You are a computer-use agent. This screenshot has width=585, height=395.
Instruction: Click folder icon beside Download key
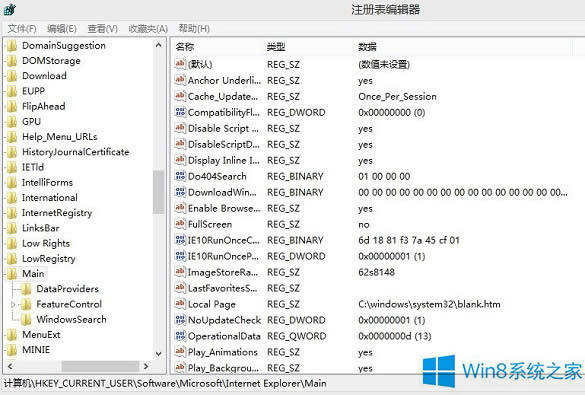point(12,76)
